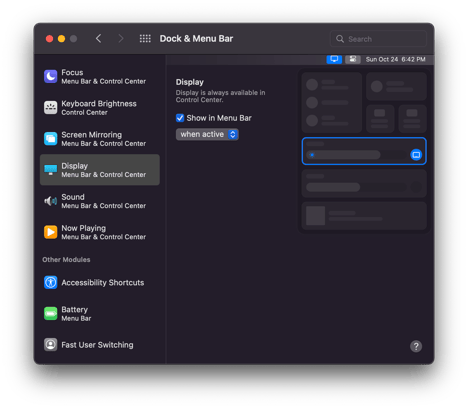Open the Fast User Switching icon
Viewport: 468px width, 409px height.
(51, 345)
